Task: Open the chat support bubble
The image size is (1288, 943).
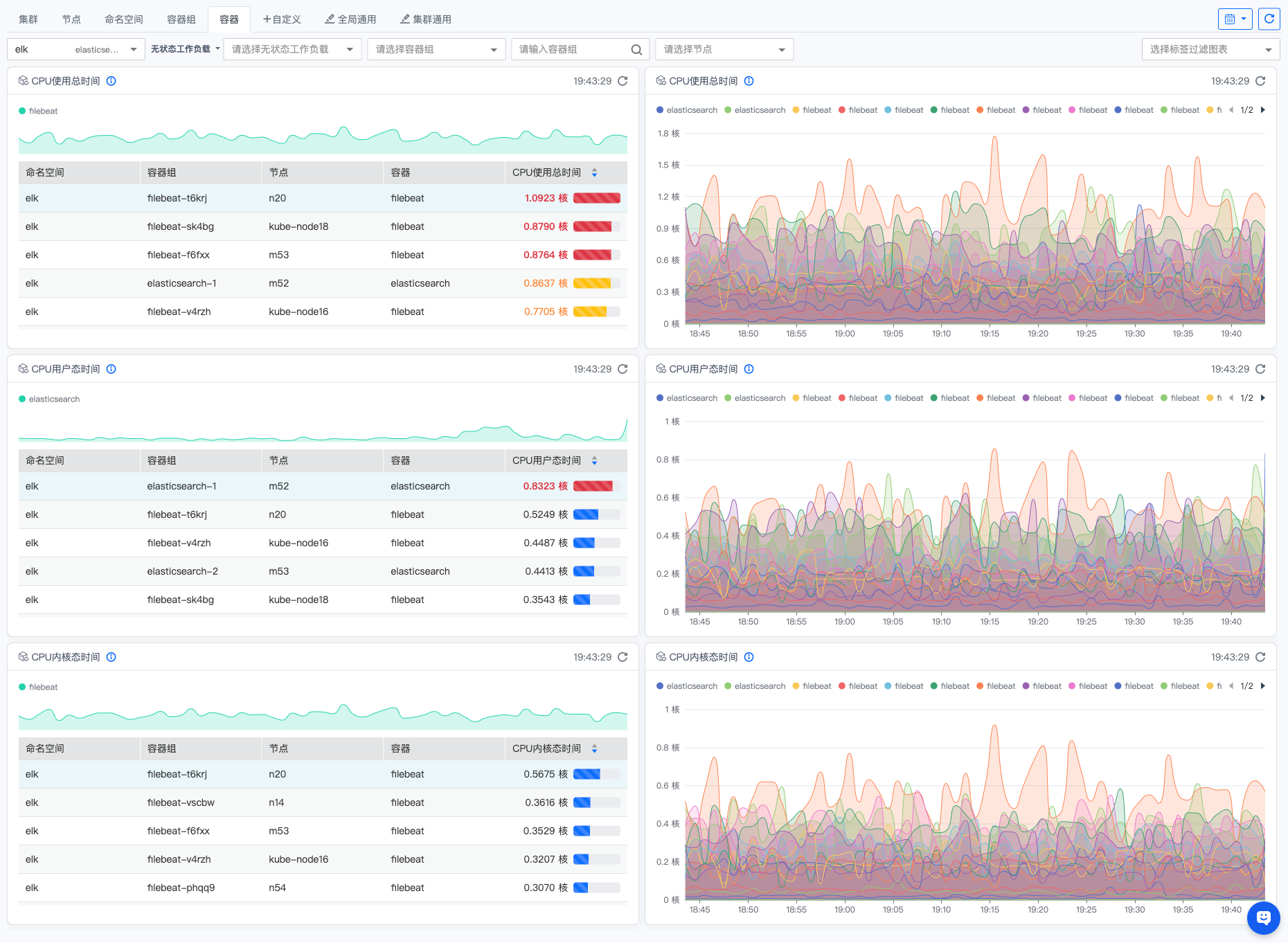Action: 1263,918
